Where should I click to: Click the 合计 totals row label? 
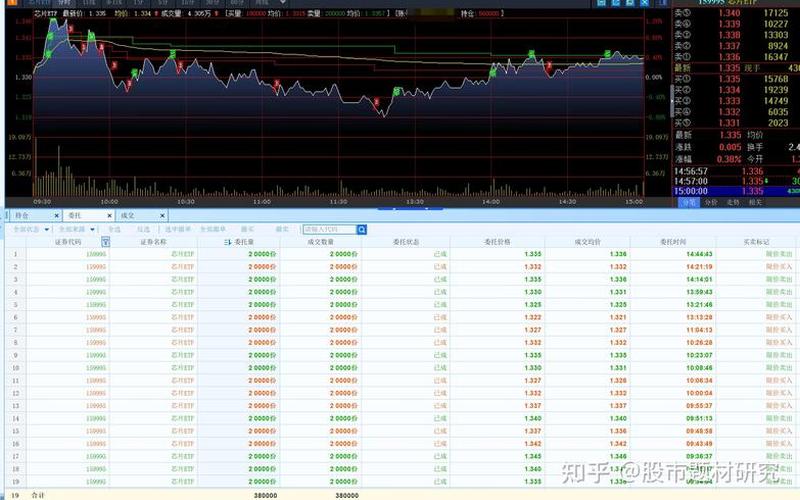pos(38,495)
